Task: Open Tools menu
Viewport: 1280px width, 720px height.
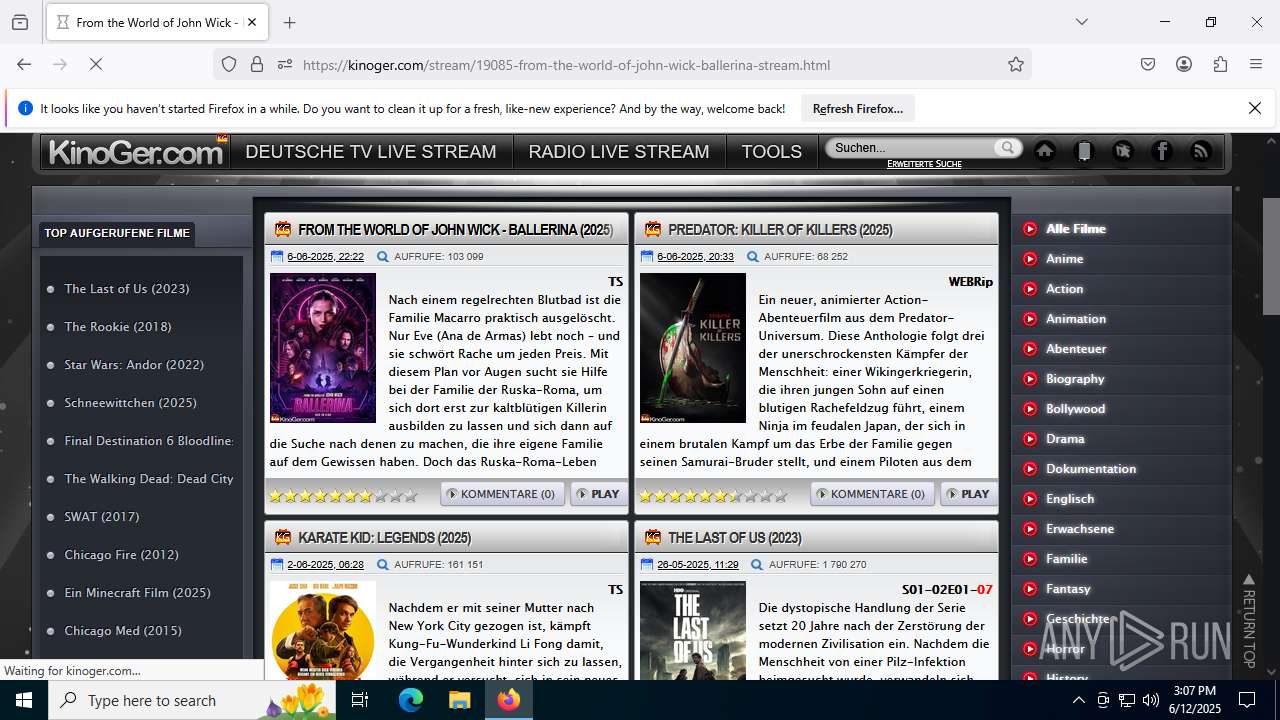Action: click(772, 152)
